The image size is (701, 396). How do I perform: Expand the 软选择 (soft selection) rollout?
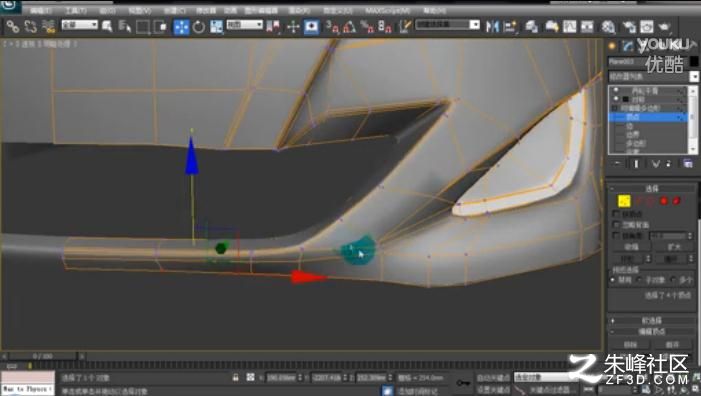coord(651,320)
